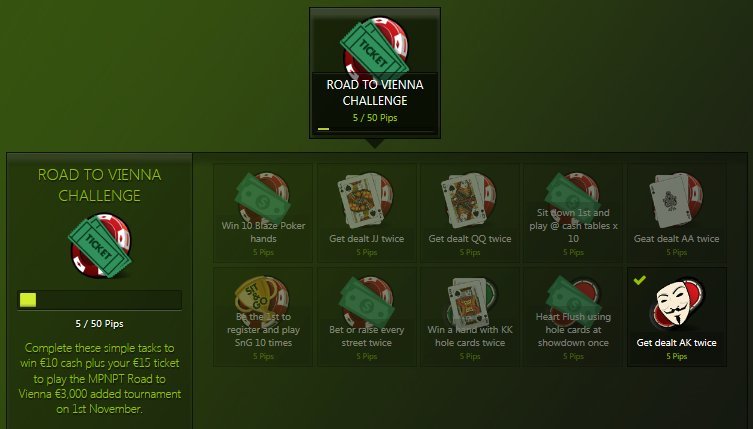This screenshot has height=429, width=753.
Task: Open the Win a hand with KK task
Action: (470, 317)
